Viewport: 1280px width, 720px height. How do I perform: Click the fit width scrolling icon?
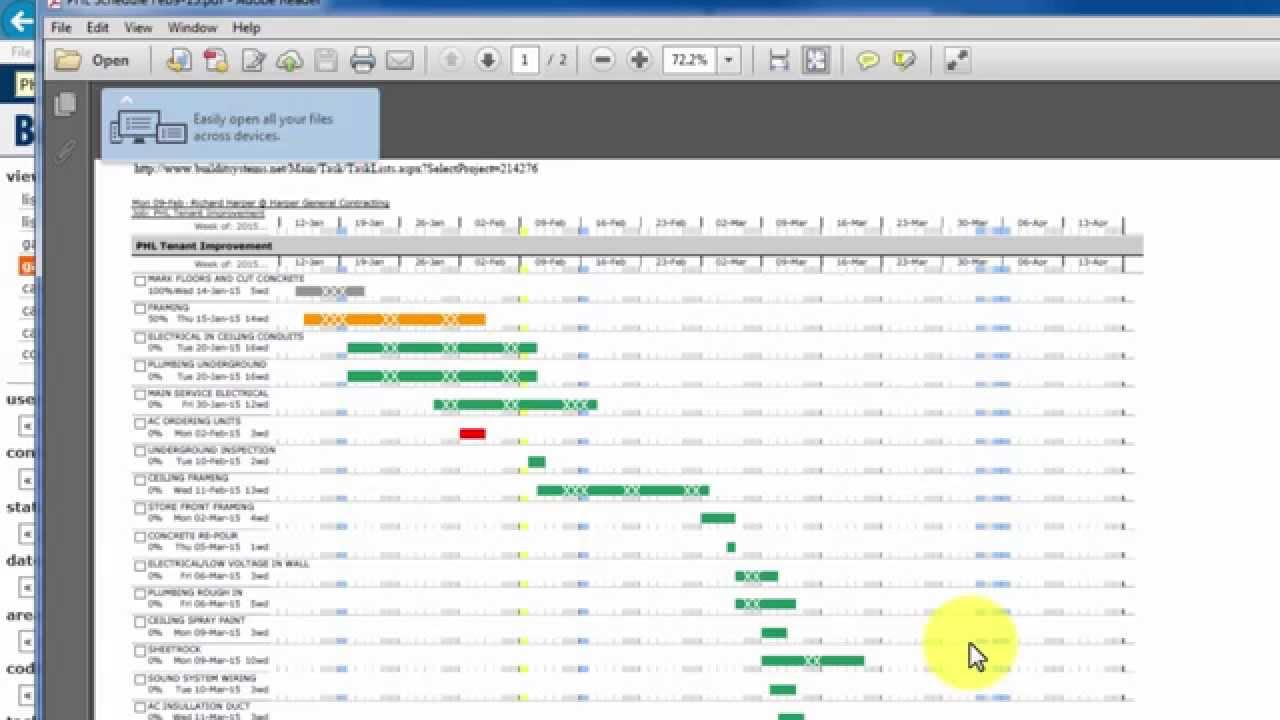pyautogui.click(x=779, y=60)
